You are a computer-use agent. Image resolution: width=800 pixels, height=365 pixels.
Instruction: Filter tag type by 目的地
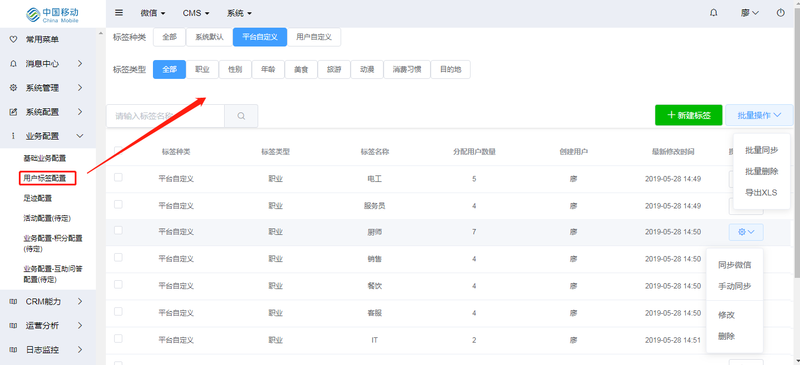click(451, 70)
